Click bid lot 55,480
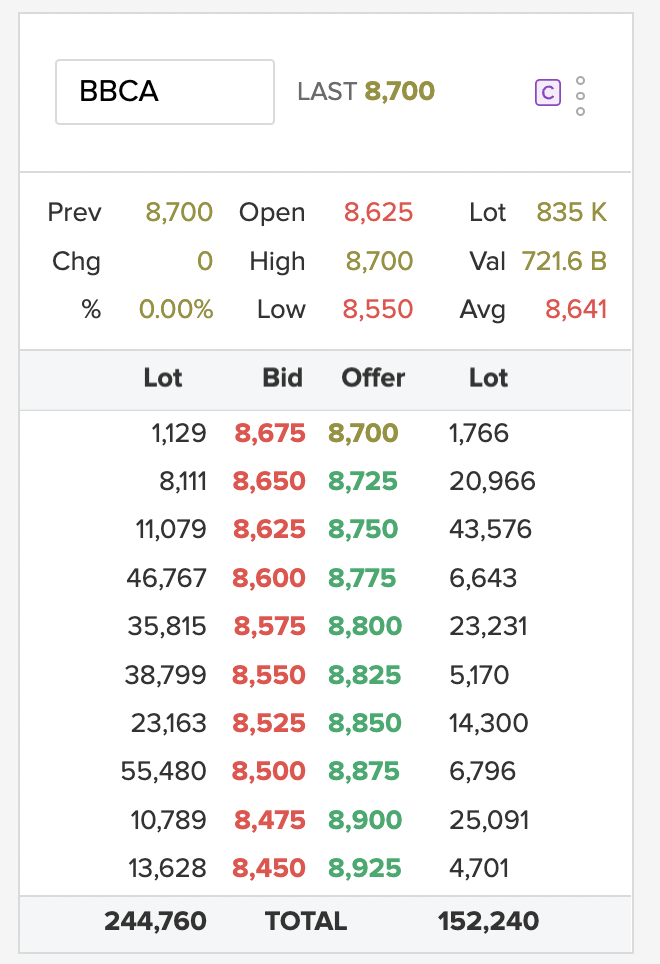This screenshot has height=964, width=660. (x=163, y=771)
